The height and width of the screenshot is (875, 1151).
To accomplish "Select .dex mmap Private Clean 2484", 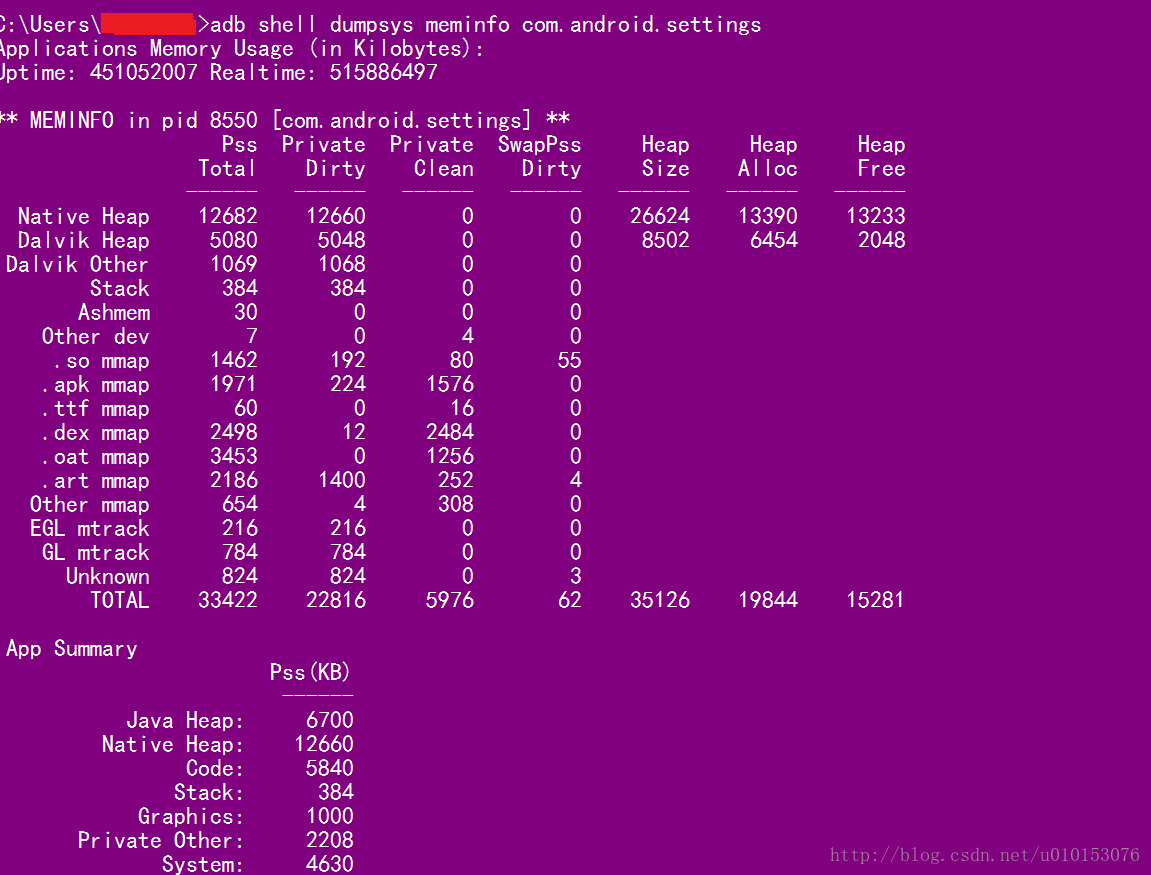I will click(450, 432).
